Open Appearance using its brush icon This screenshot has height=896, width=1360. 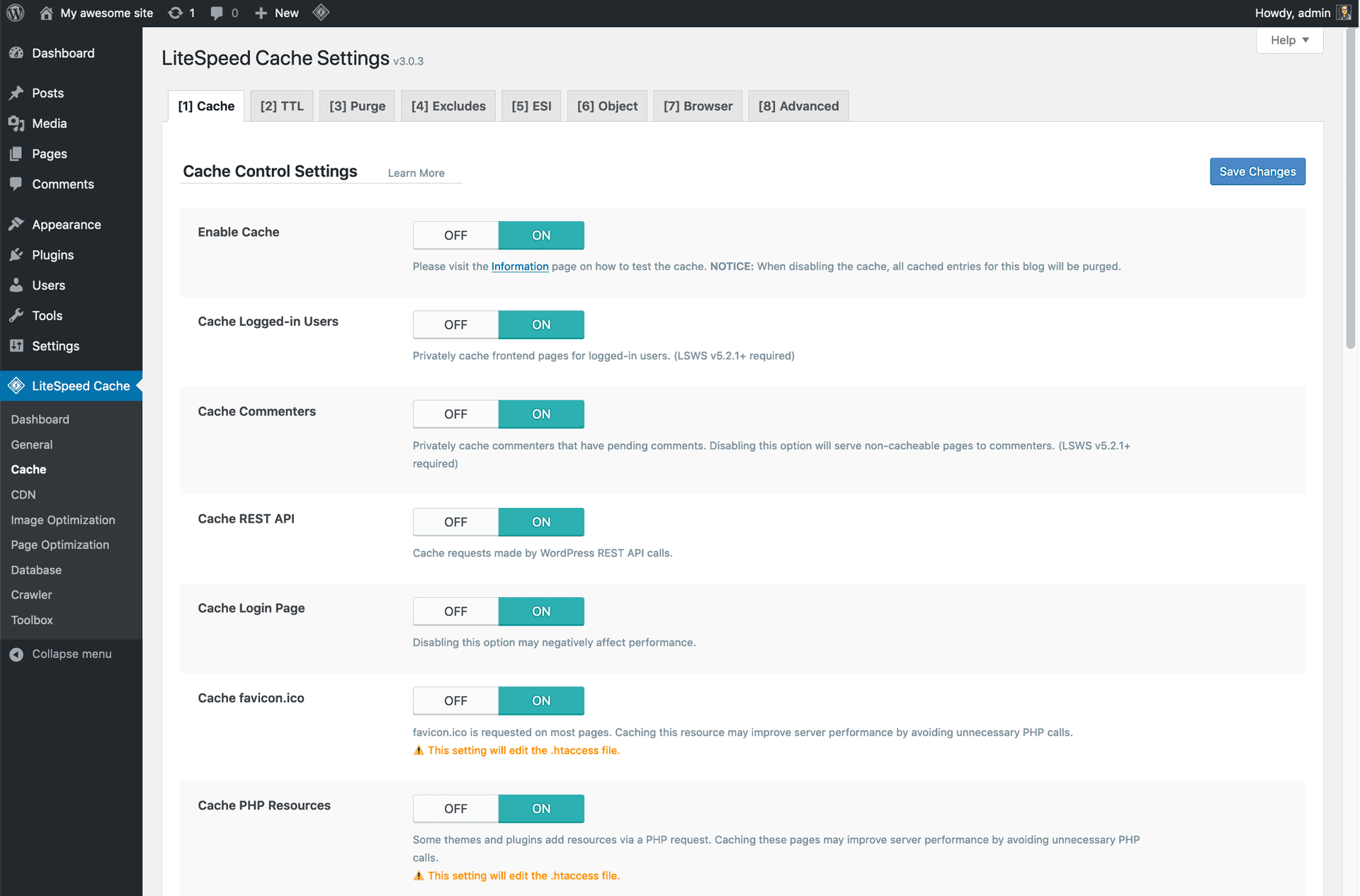(x=18, y=224)
